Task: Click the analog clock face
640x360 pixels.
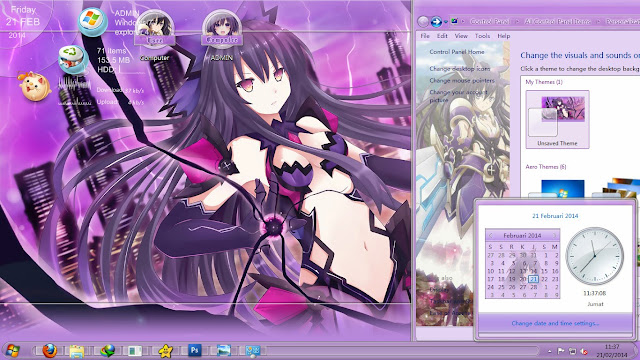Action: (x=594, y=256)
